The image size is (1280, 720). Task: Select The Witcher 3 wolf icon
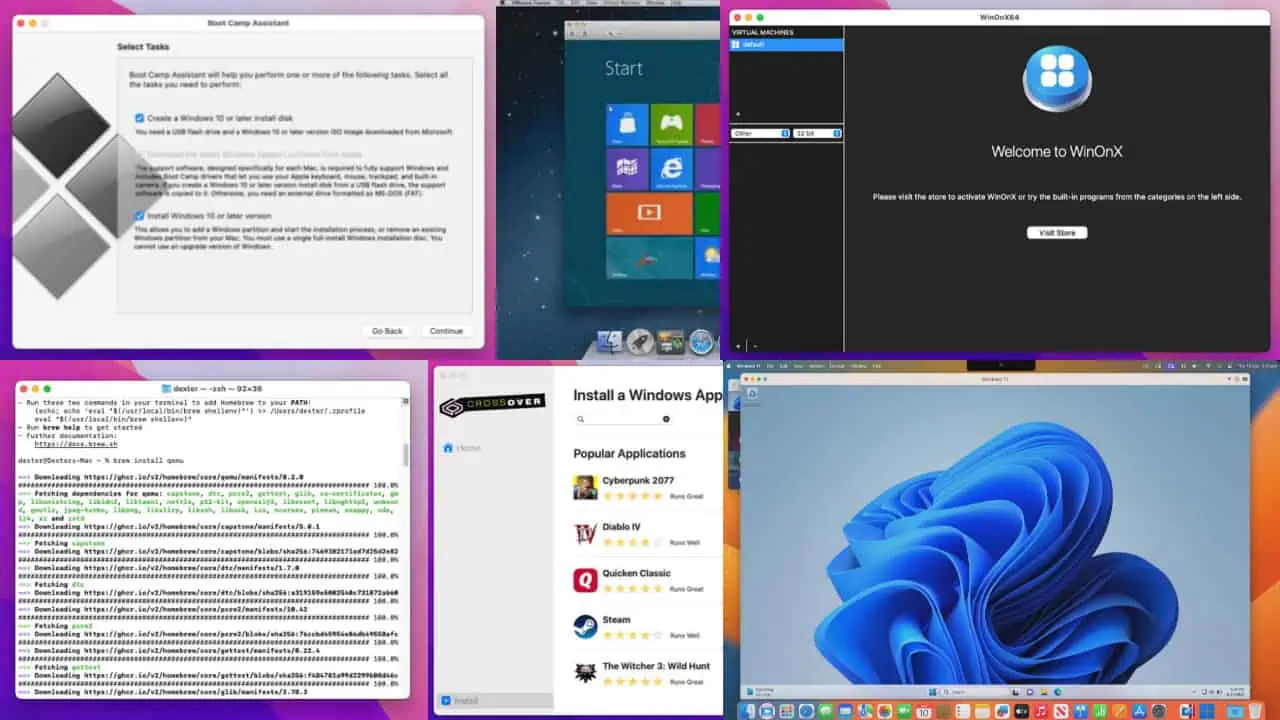[585, 673]
